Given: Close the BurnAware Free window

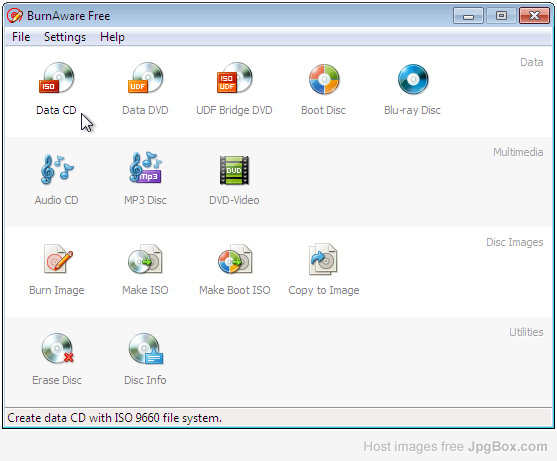Looking at the screenshot, I should [534, 16].
